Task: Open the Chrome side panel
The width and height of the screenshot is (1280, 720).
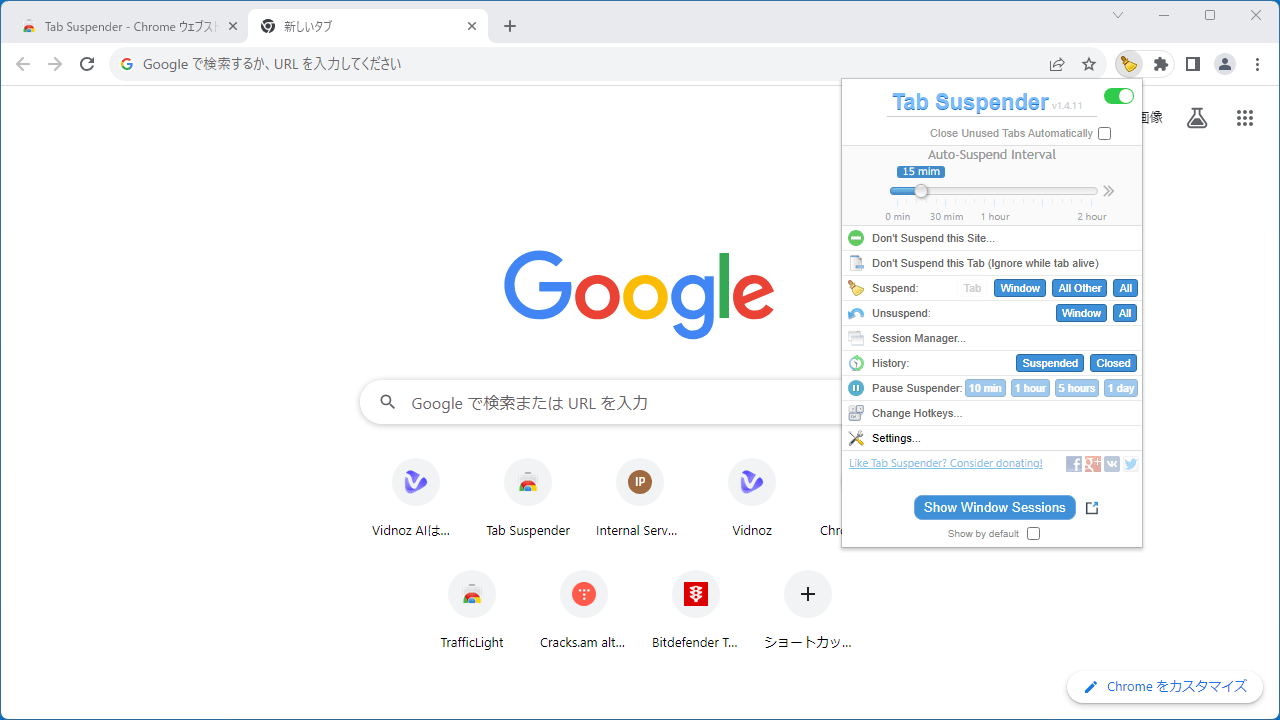Action: (1193, 64)
